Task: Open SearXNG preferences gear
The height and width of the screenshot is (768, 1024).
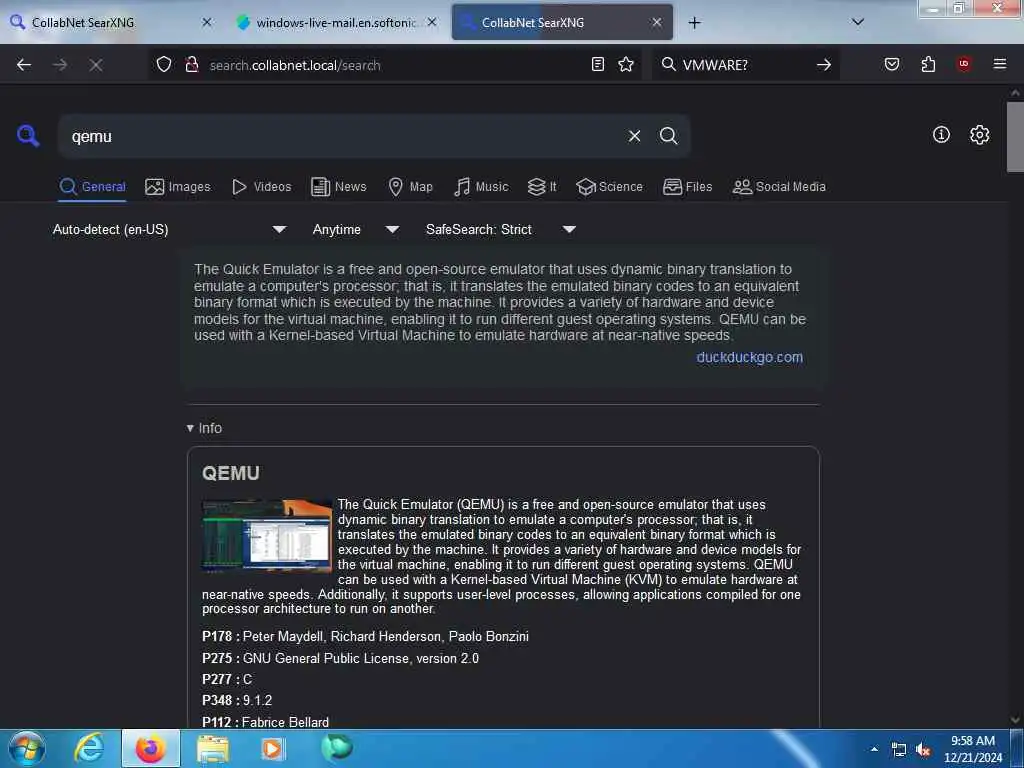Action: tap(979, 135)
